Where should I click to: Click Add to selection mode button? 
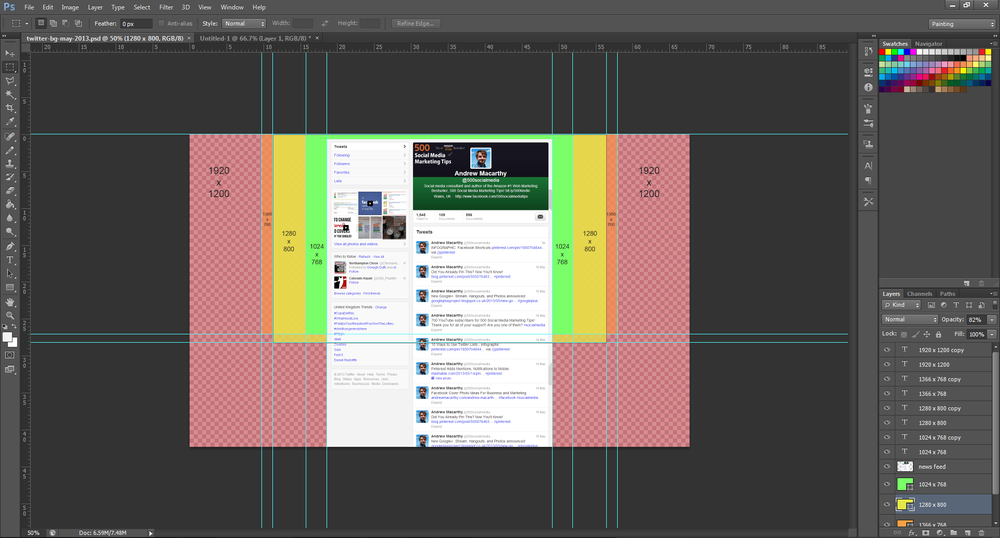[53, 24]
